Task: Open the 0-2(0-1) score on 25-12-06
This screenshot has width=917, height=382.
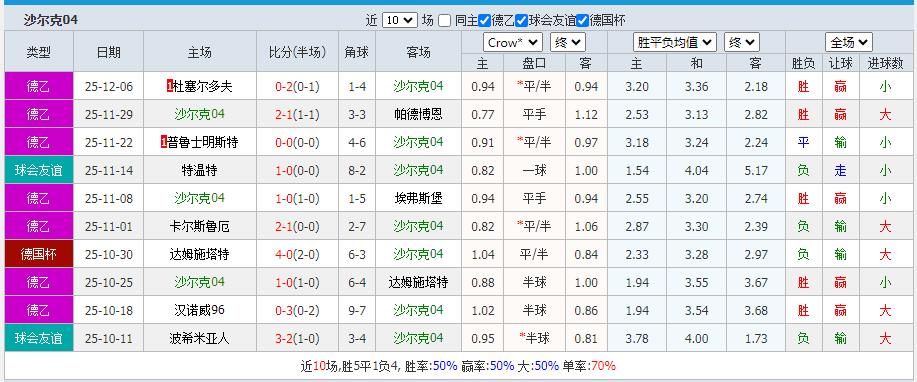Action: [x=297, y=87]
